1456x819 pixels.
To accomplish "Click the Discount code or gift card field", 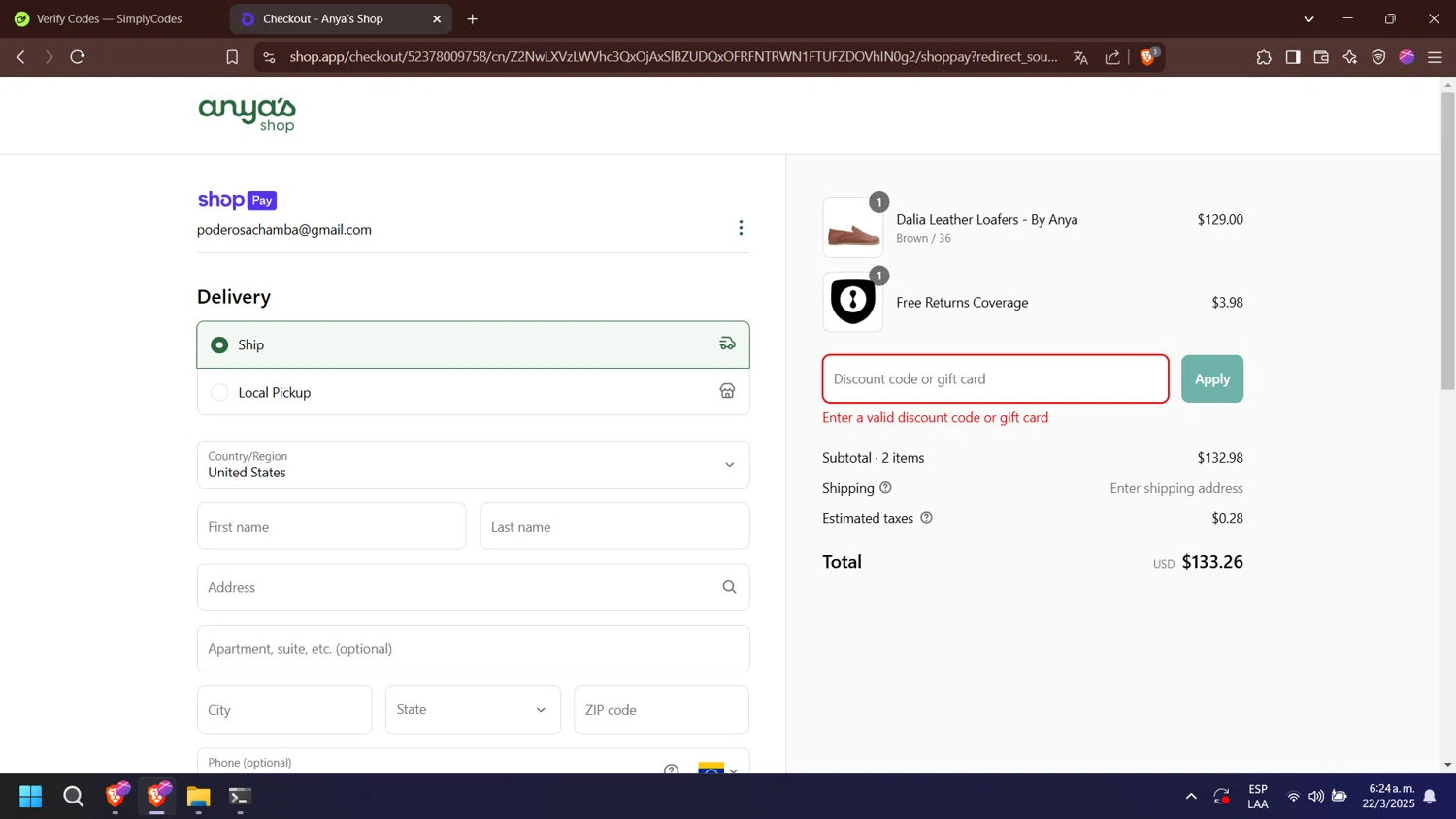I will (995, 378).
